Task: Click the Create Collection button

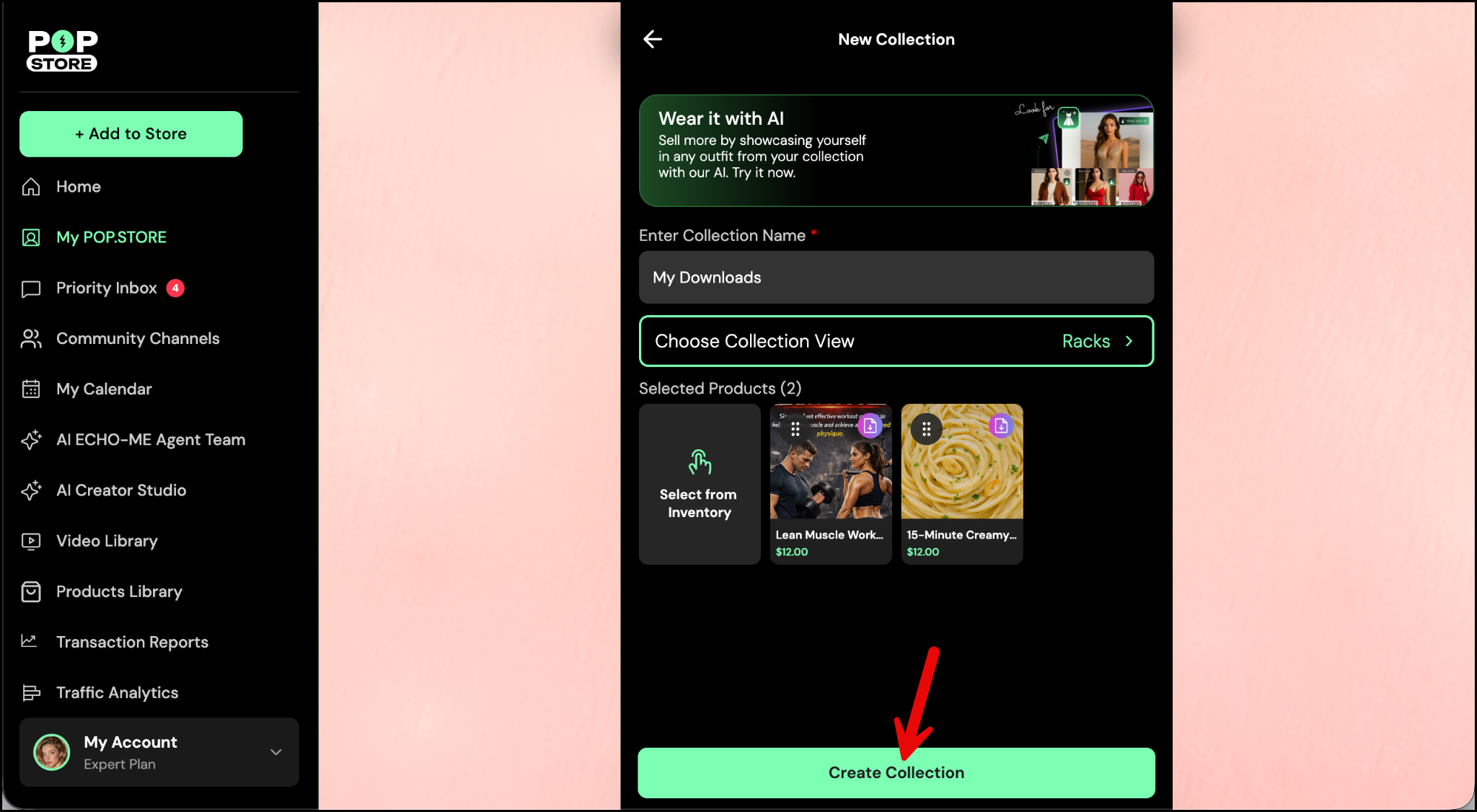Action: [x=896, y=772]
